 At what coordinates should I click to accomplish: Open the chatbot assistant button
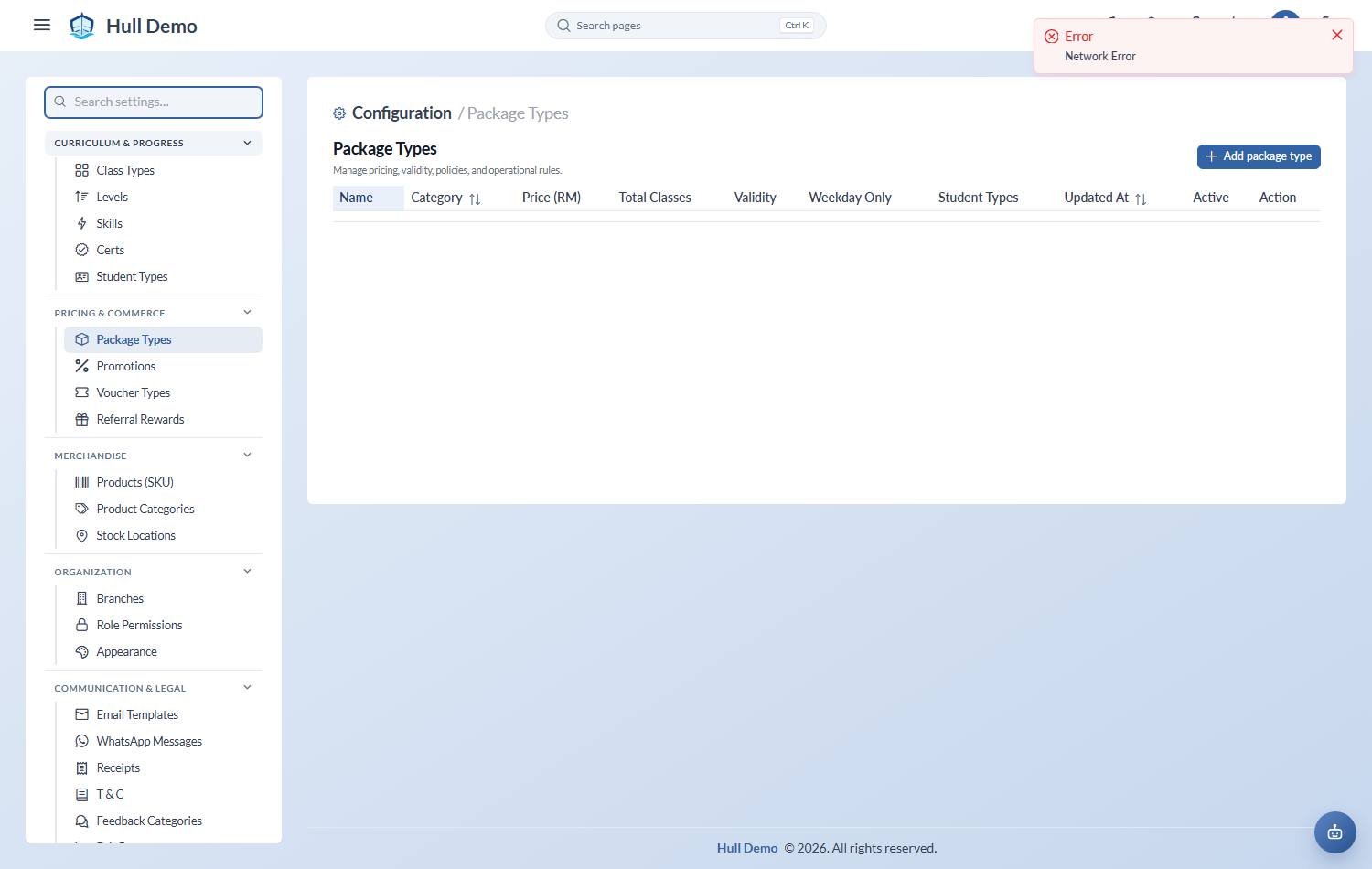[1335, 832]
